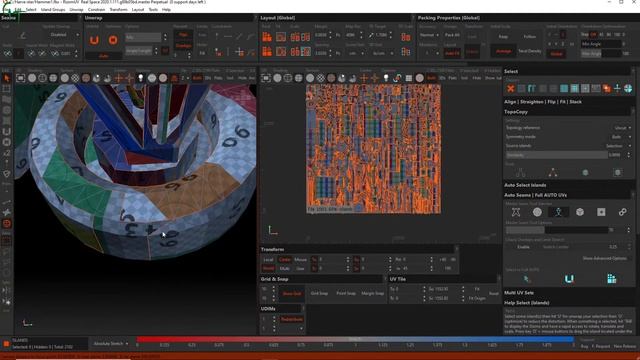Click the orange Optimize icon in Unwrap panel
The width and height of the screenshot is (640, 360).
[x=113, y=40]
